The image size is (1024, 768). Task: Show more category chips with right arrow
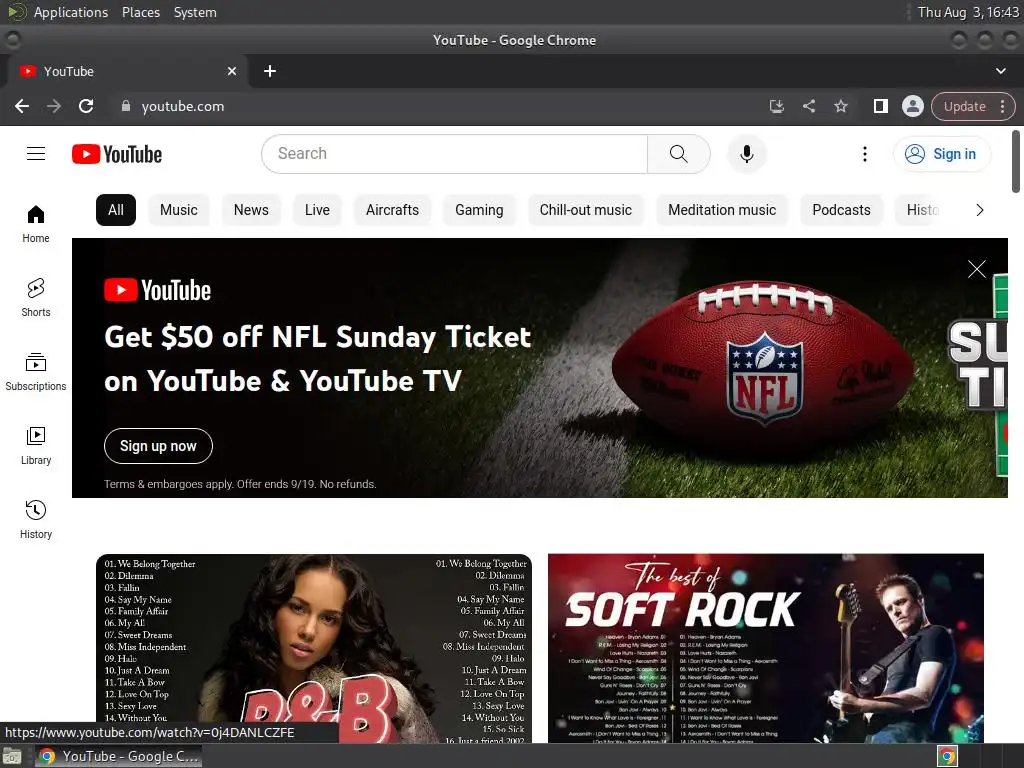tap(979, 210)
